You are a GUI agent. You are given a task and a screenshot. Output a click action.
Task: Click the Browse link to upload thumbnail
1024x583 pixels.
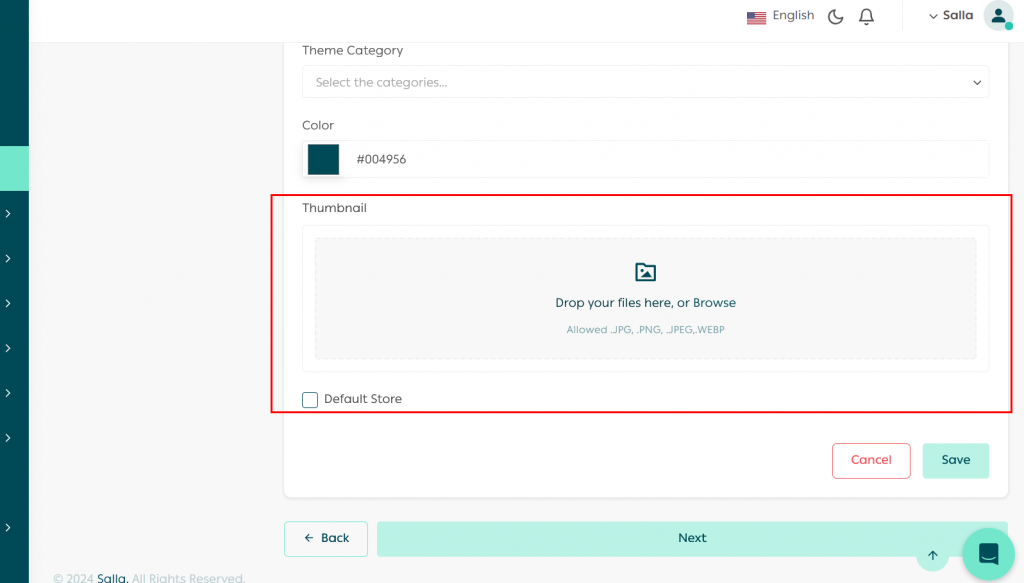click(714, 303)
